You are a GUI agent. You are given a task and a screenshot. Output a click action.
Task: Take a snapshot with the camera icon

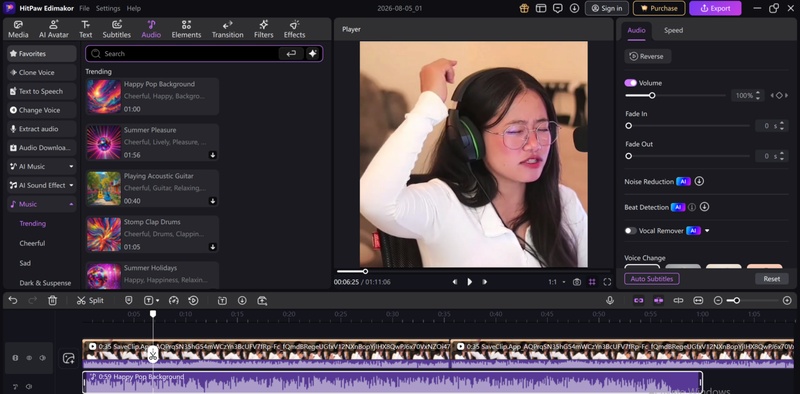click(577, 282)
